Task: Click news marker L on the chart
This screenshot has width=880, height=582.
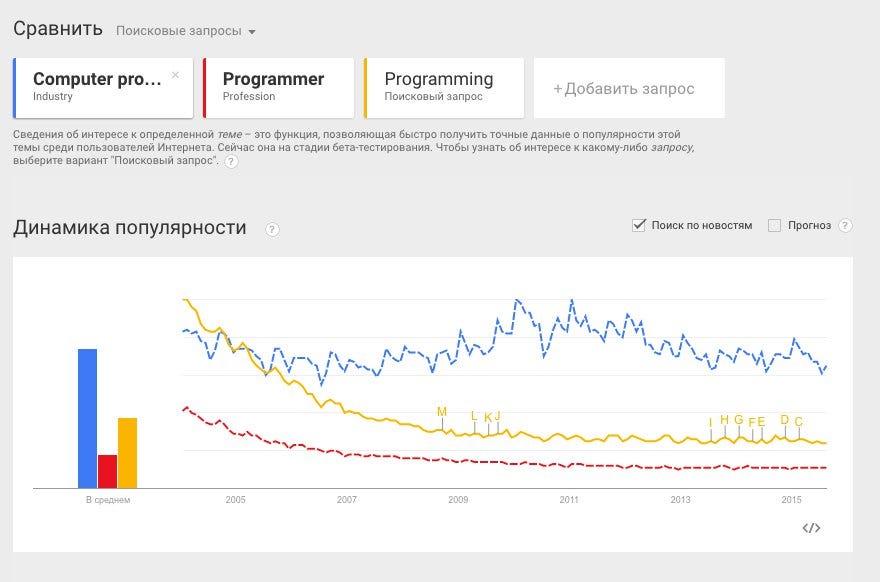Action: click(x=474, y=416)
